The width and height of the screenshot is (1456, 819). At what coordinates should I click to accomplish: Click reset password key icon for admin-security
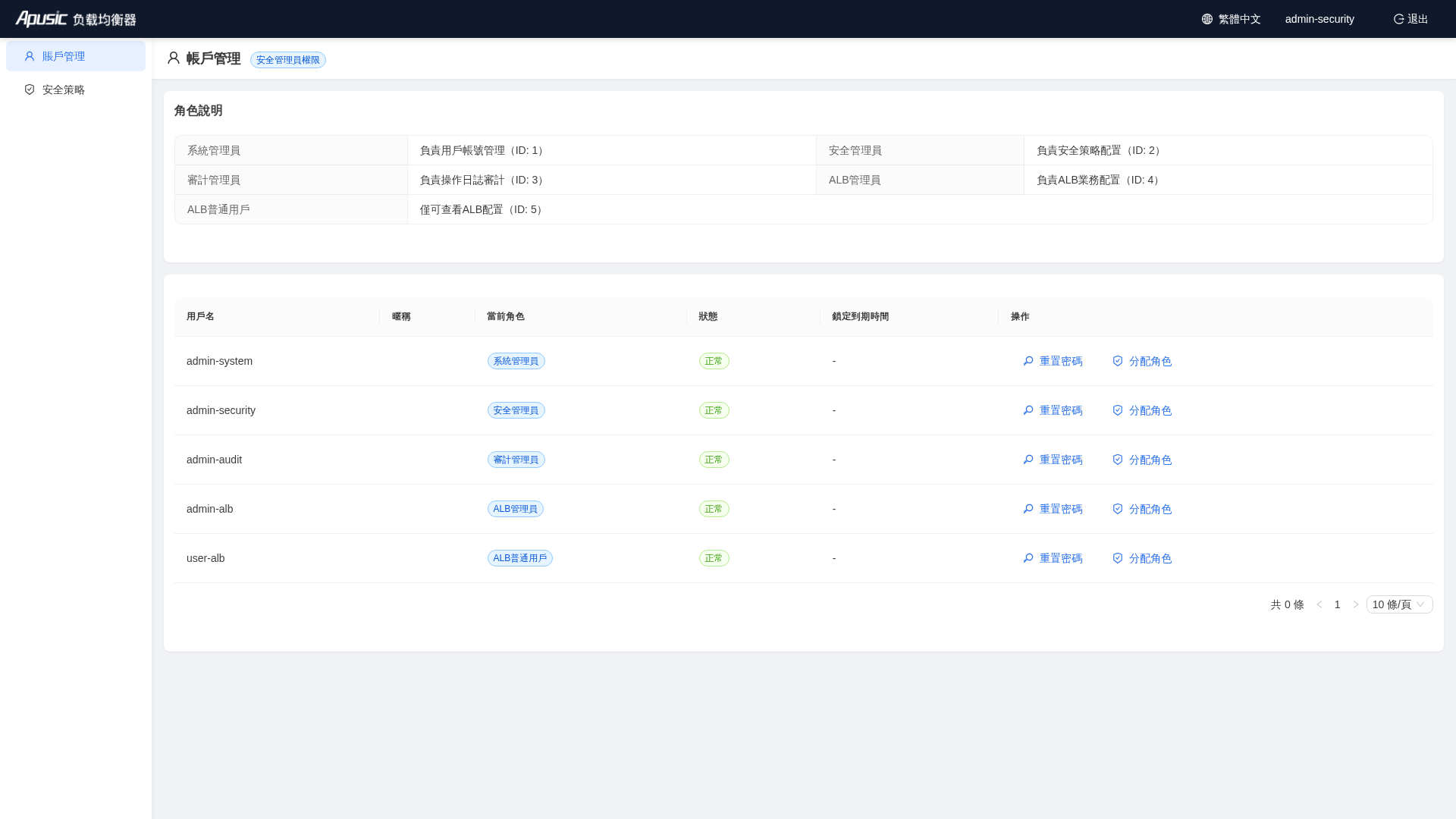(1028, 410)
